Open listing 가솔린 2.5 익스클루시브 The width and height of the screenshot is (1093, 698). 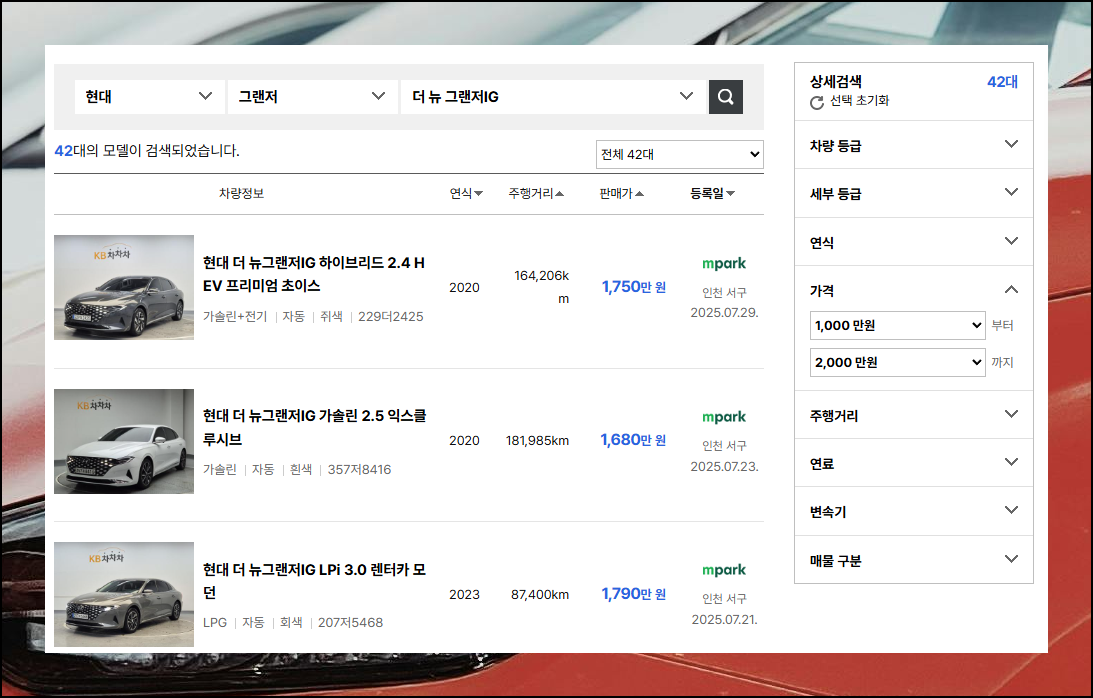point(314,427)
